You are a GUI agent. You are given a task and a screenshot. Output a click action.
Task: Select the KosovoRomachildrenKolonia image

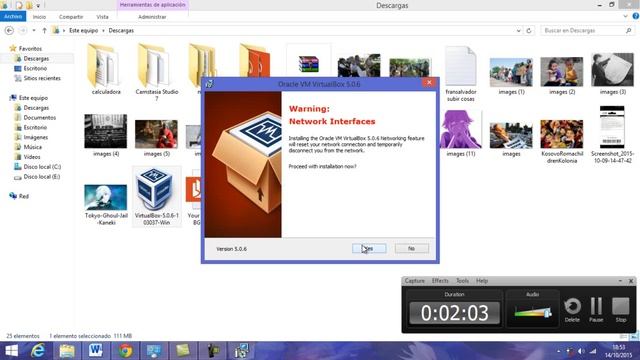pos(562,142)
